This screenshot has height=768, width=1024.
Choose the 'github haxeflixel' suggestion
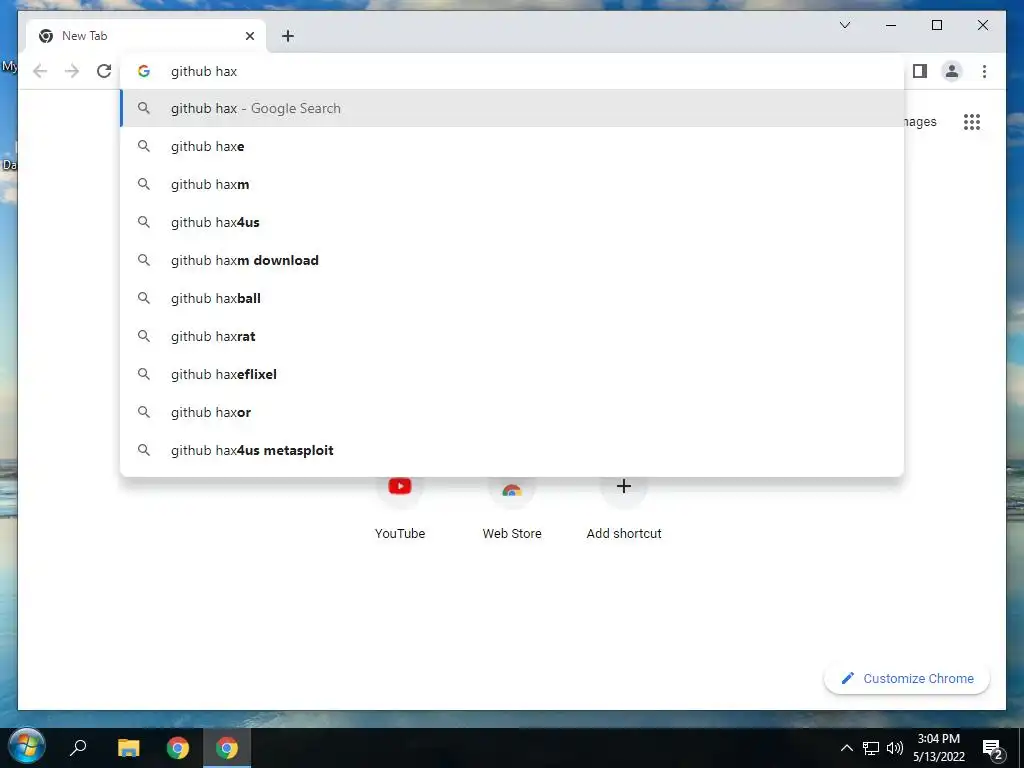click(x=513, y=374)
